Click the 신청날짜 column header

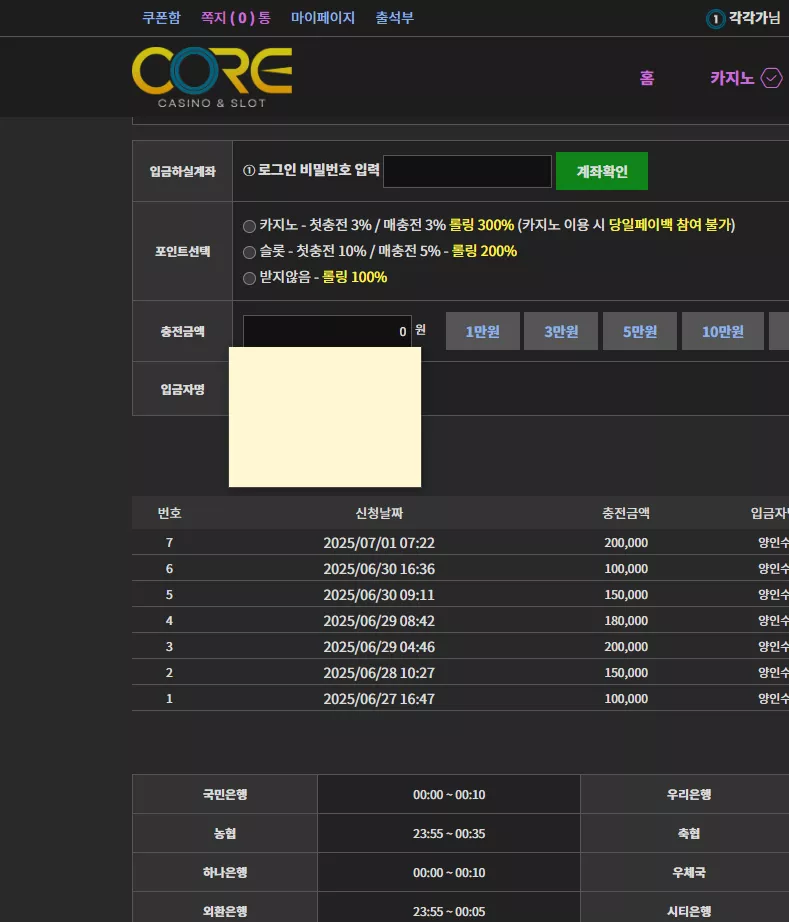click(x=379, y=513)
